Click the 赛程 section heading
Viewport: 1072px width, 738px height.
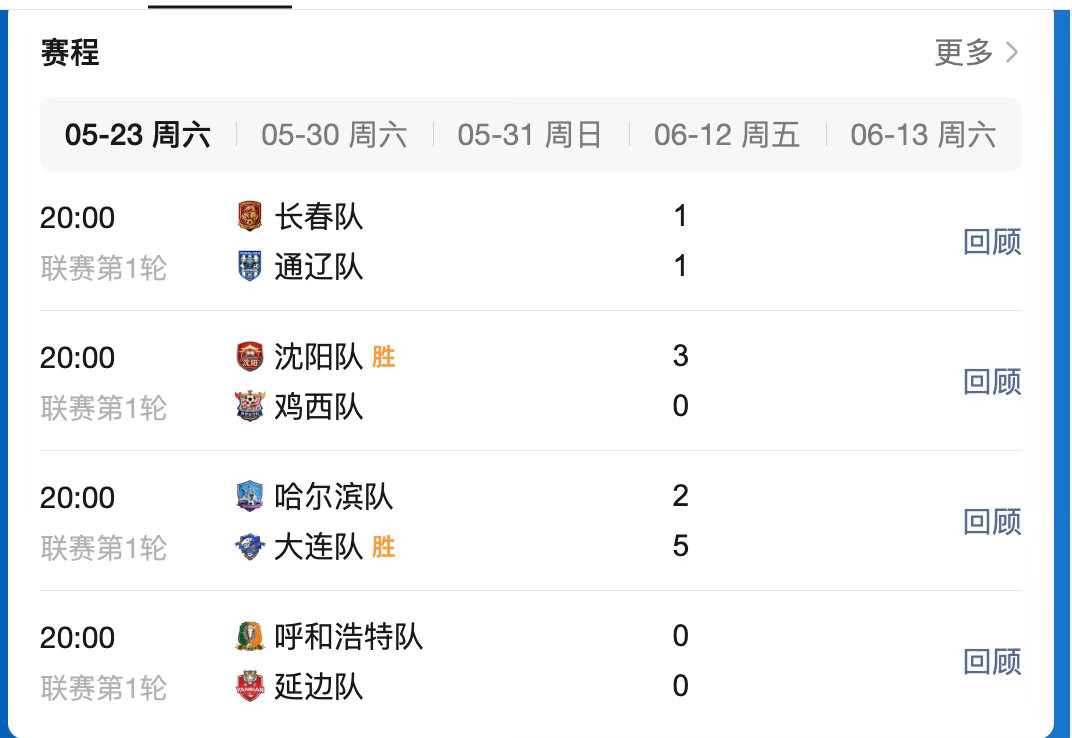(x=70, y=53)
